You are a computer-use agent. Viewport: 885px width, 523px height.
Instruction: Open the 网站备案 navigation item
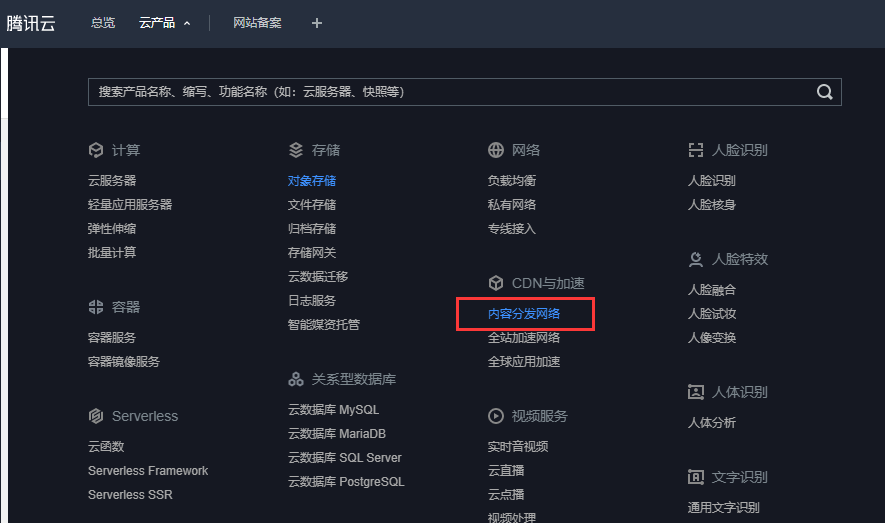click(257, 23)
